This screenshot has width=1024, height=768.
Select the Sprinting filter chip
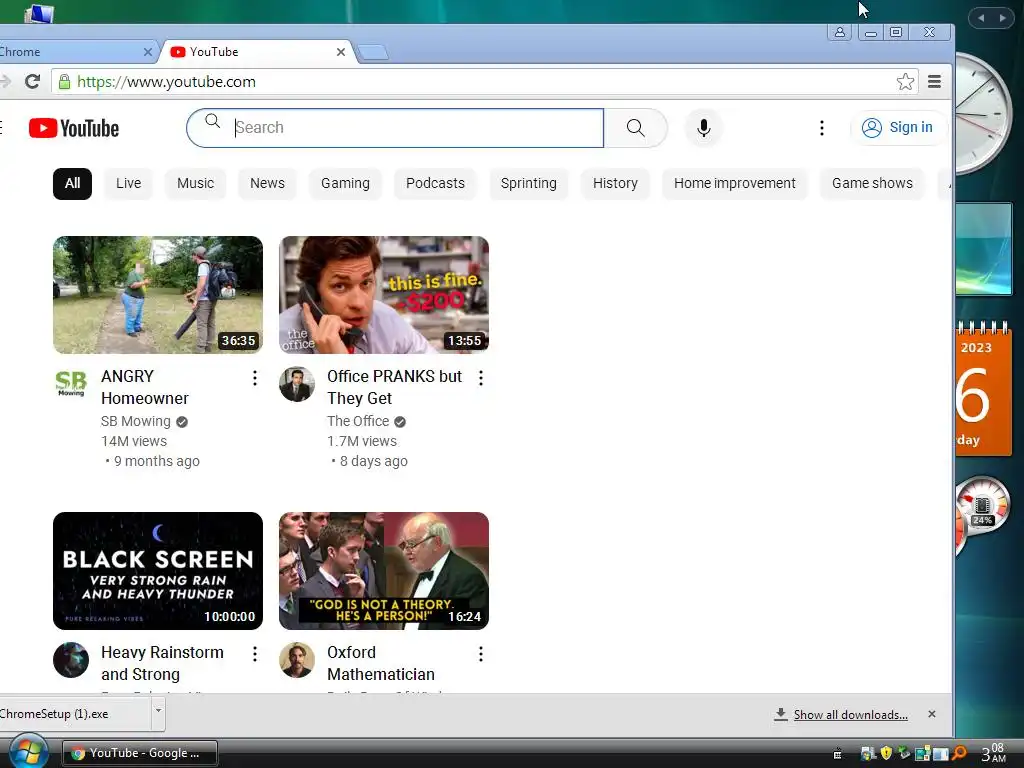click(x=529, y=184)
